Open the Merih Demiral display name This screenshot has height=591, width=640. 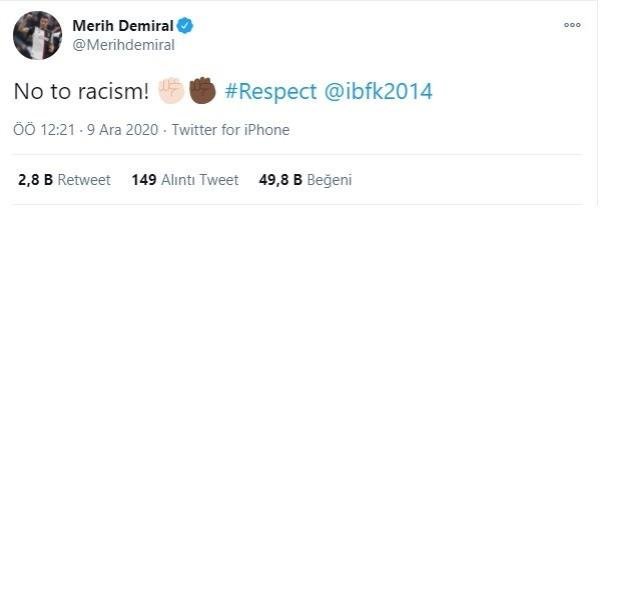pyautogui.click(x=122, y=26)
